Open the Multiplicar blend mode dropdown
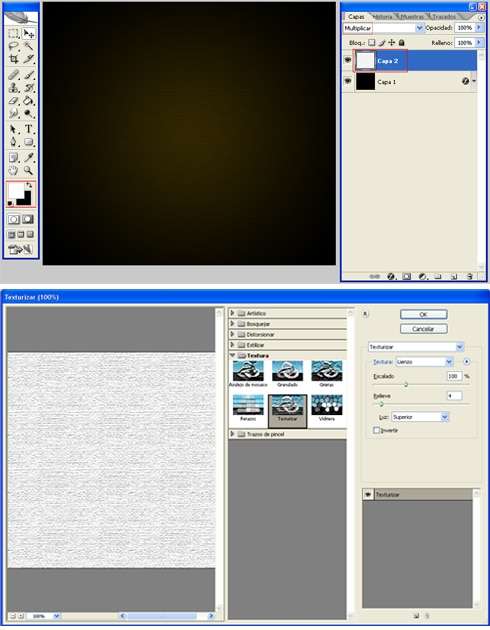The width and height of the screenshot is (490, 630). point(383,28)
